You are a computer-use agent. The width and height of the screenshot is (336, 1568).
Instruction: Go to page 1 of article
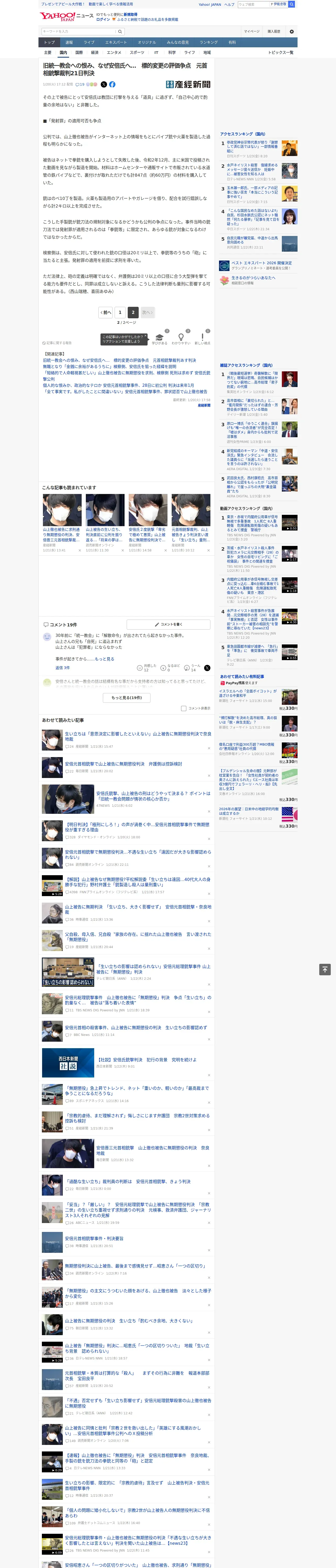coord(120,312)
